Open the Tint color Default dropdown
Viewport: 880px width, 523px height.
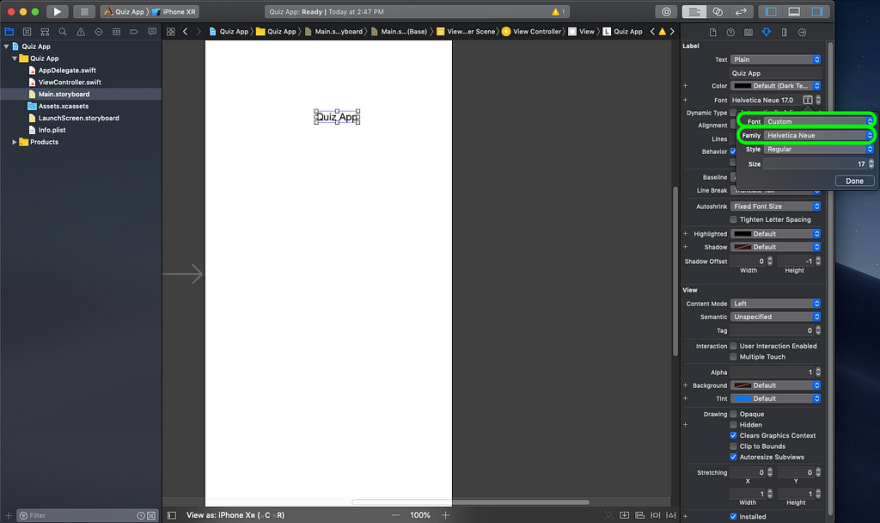click(776, 398)
